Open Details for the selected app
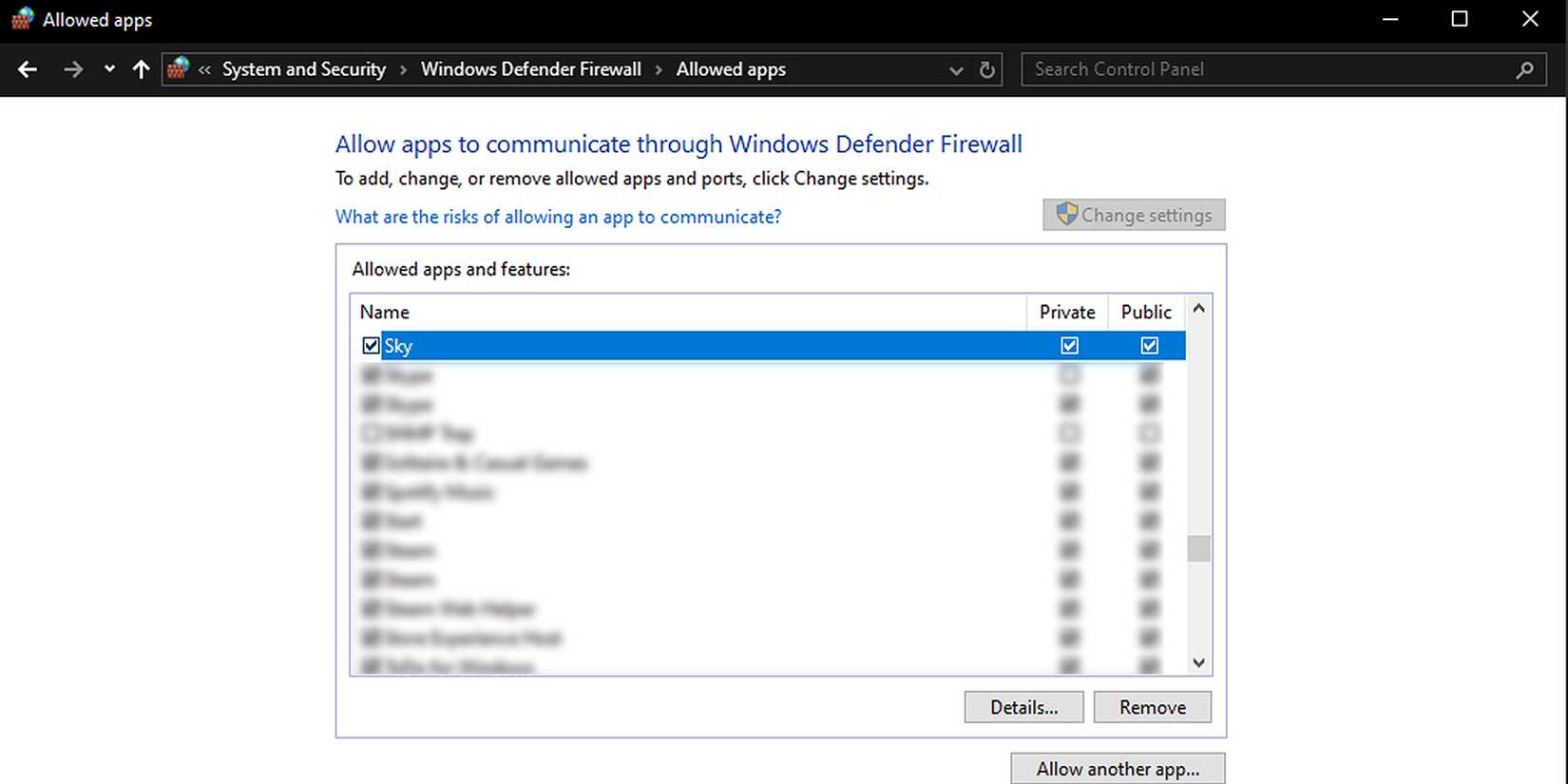Viewport: 1568px width, 784px height. (1023, 707)
